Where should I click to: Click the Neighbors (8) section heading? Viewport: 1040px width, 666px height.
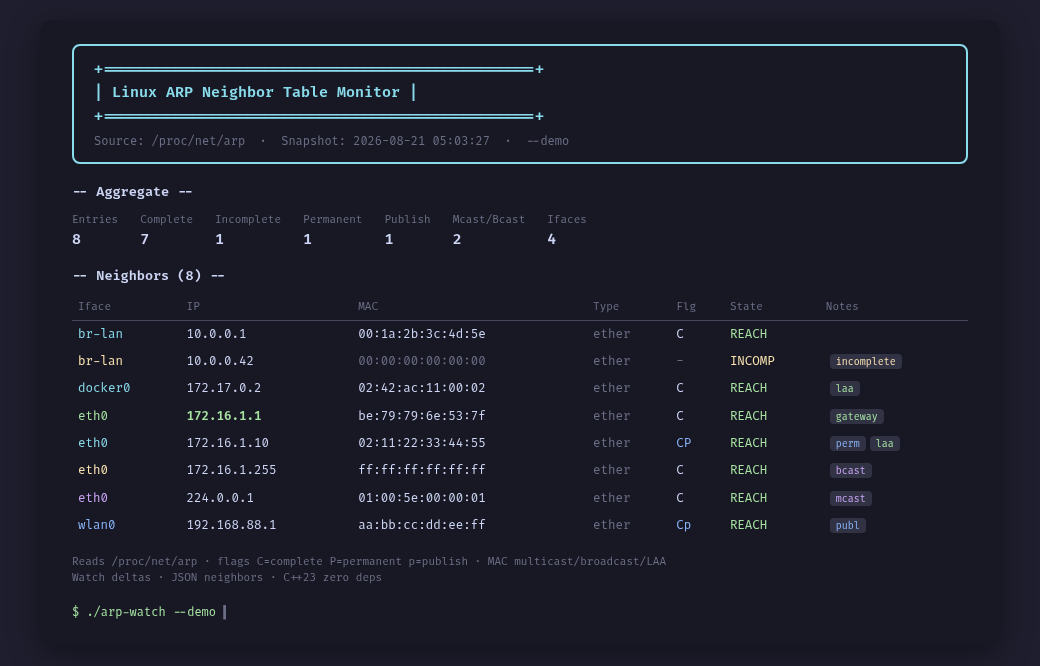[149, 275]
